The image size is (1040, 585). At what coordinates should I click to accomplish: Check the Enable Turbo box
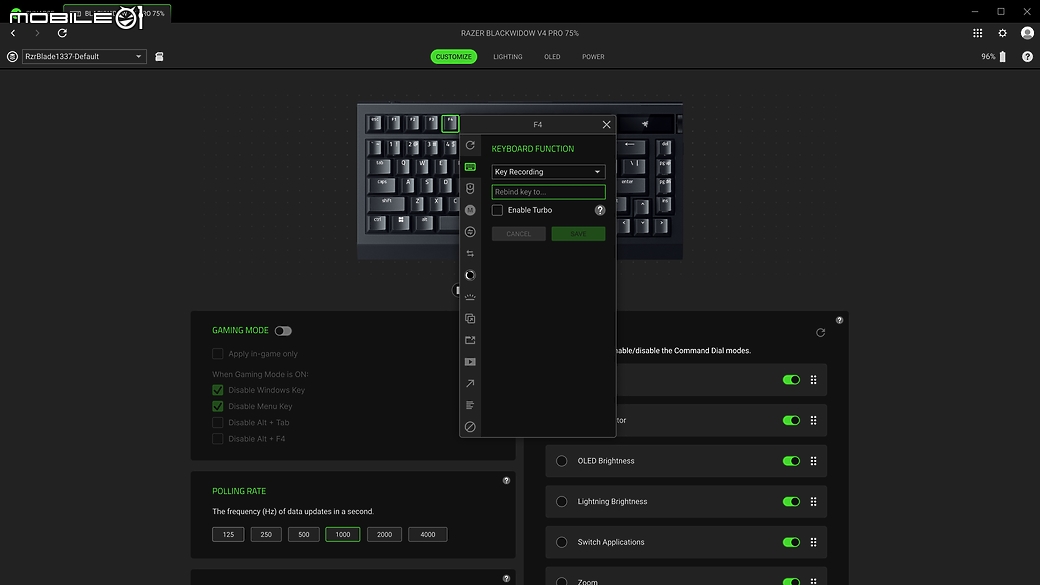(497, 210)
